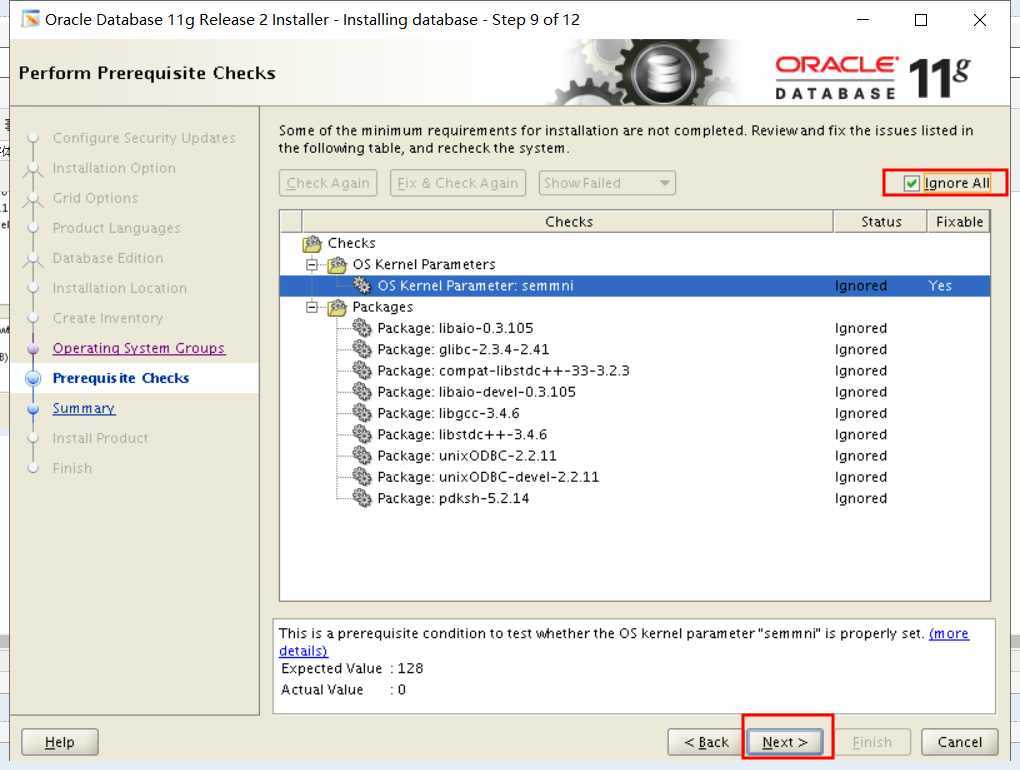The width and height of the screenshot is (1020, 770).
Task: Click the Operating System Groups step bullet
Action: pyautogui.click(x=33, y=349)
